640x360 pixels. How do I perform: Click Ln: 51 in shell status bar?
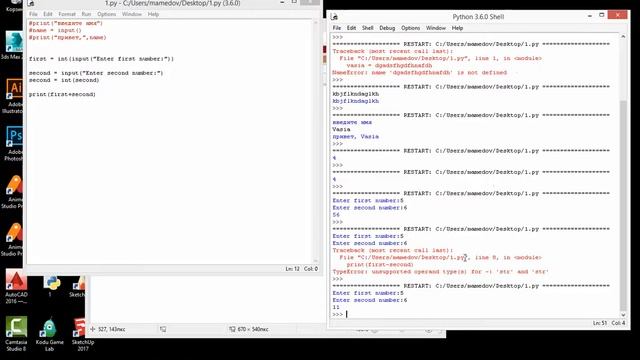pyautogui.click(x=600, y=323)
